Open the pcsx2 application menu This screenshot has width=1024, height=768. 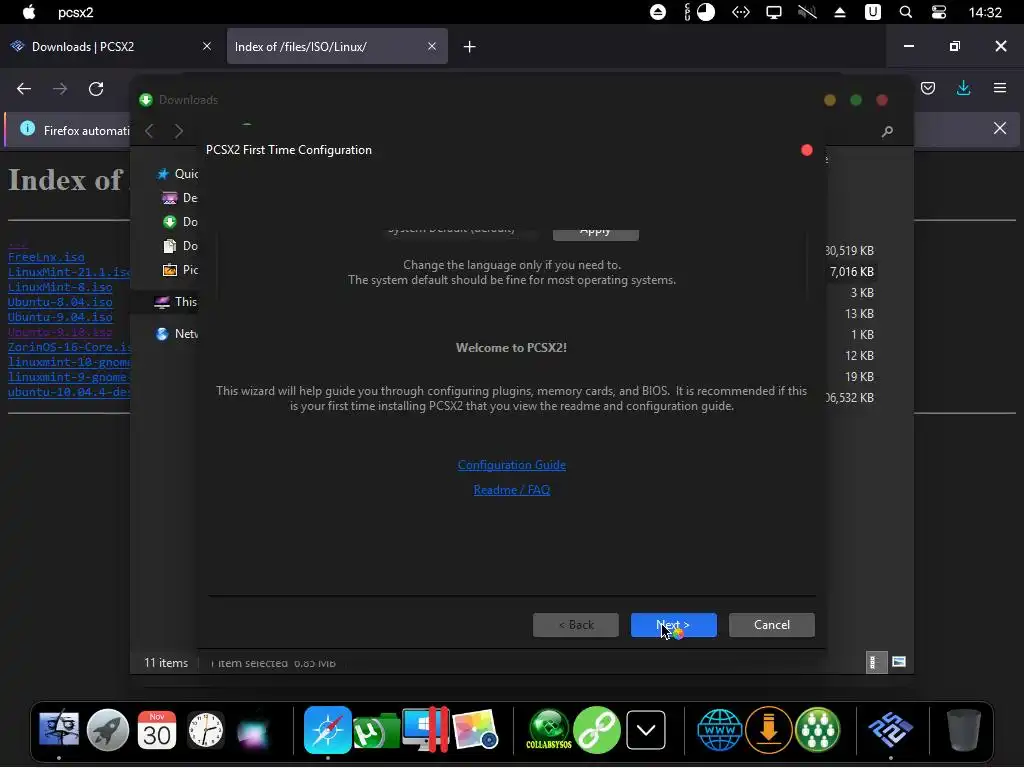[x=76, y=12]
